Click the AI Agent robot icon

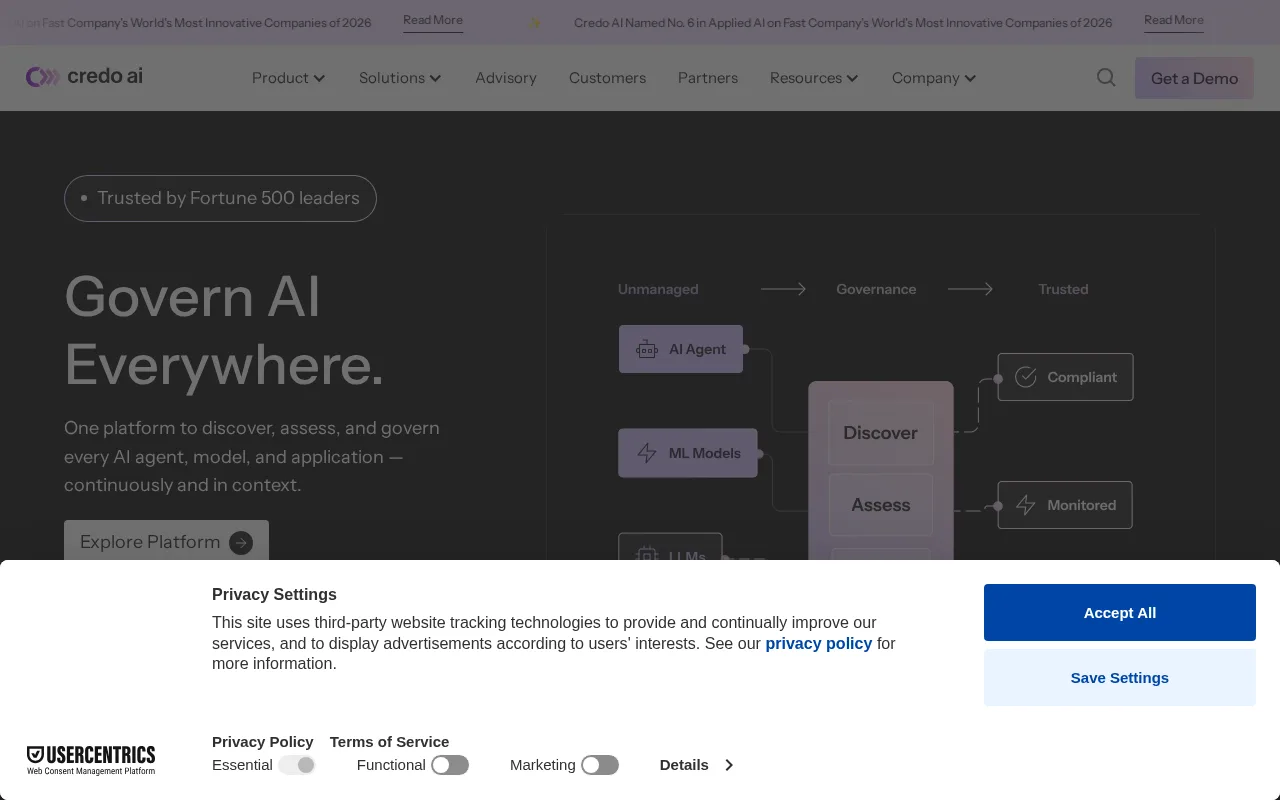(x=647, y=349)
